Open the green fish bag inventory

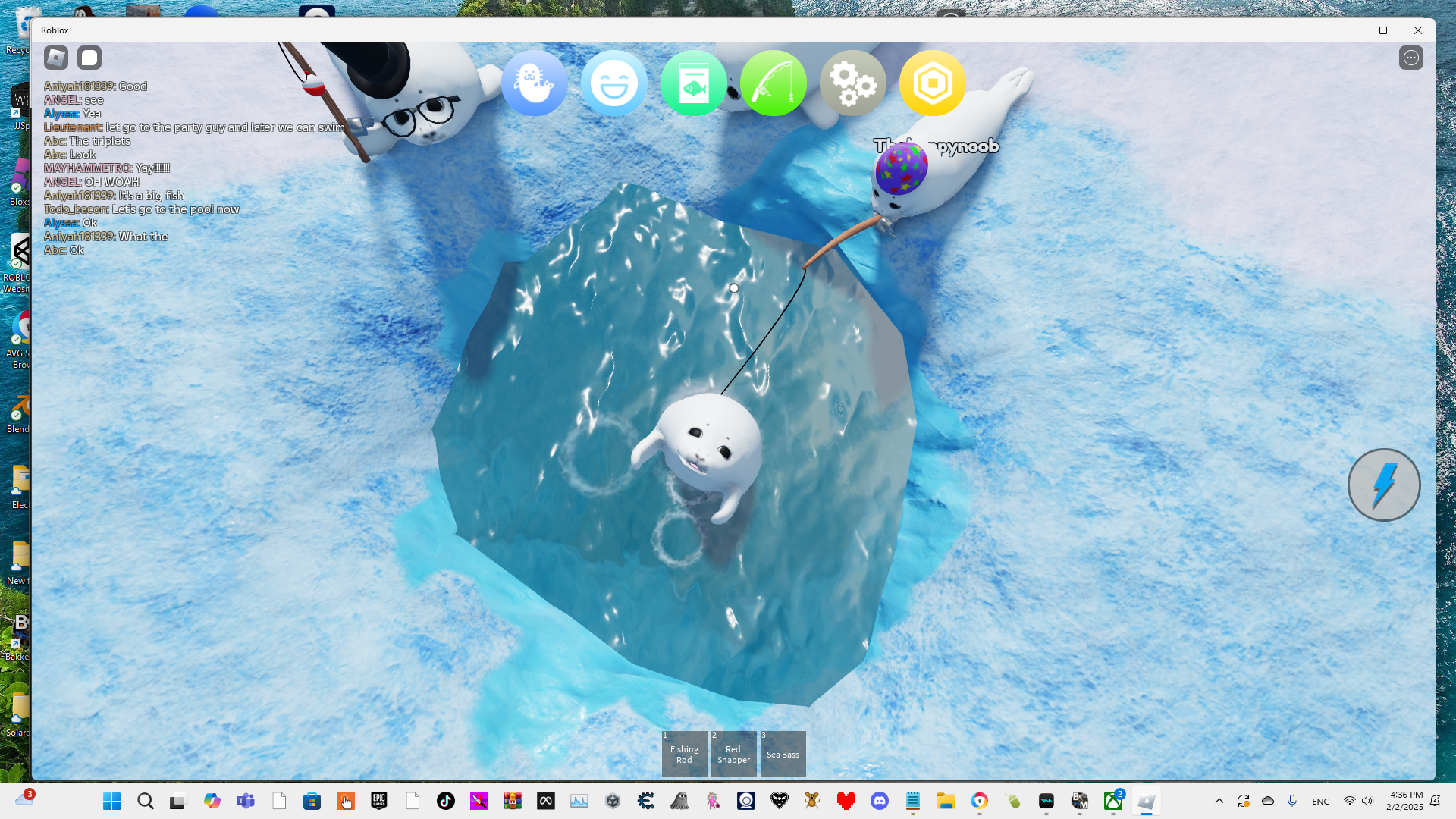click(693, 83)
